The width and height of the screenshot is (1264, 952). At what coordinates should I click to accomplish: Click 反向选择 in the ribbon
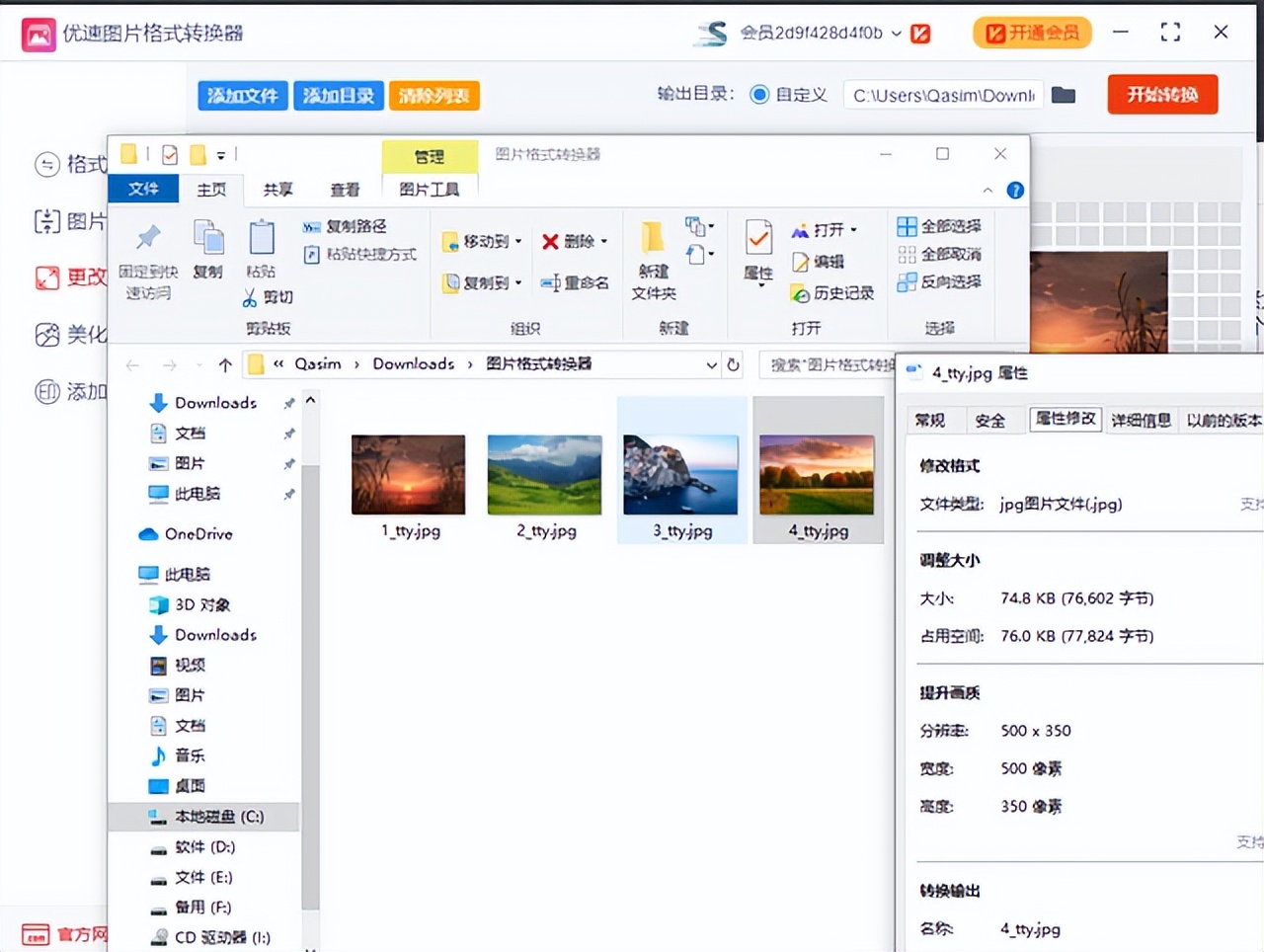939,281
